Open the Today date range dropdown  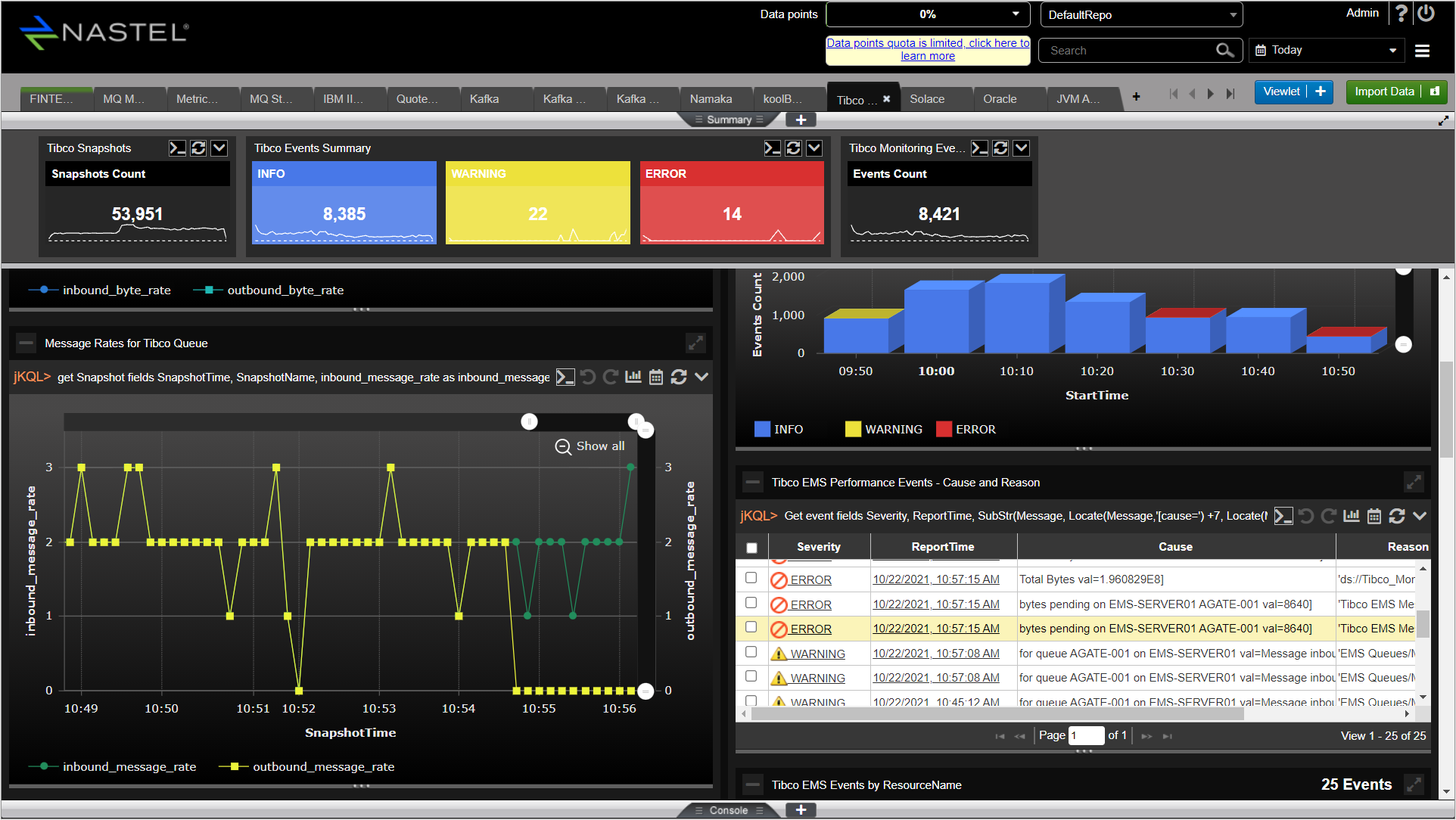click(x=1326, y=50)
